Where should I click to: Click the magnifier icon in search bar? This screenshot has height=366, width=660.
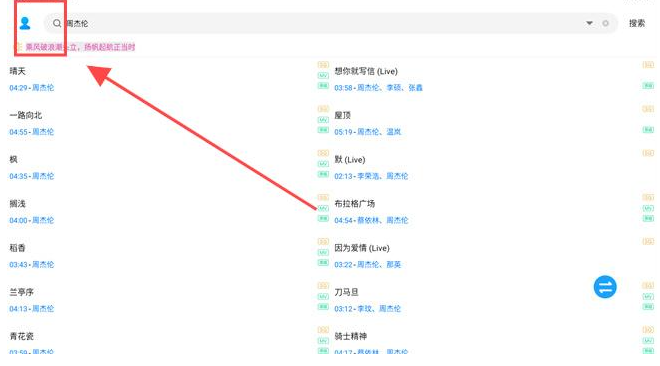tap(57, 24)
